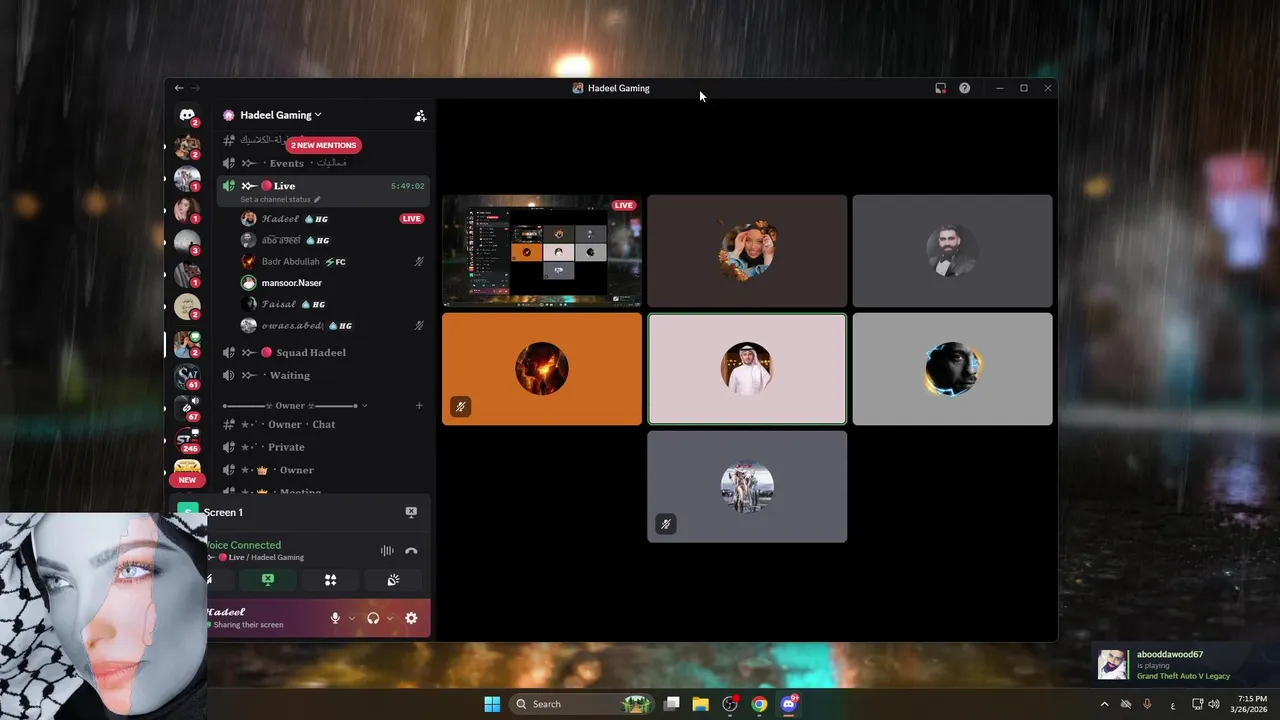The height and width of the screenshot is (720, 1280).
Task: Focus the woman-avatar tile on the brown background
Action: point(747,251)
